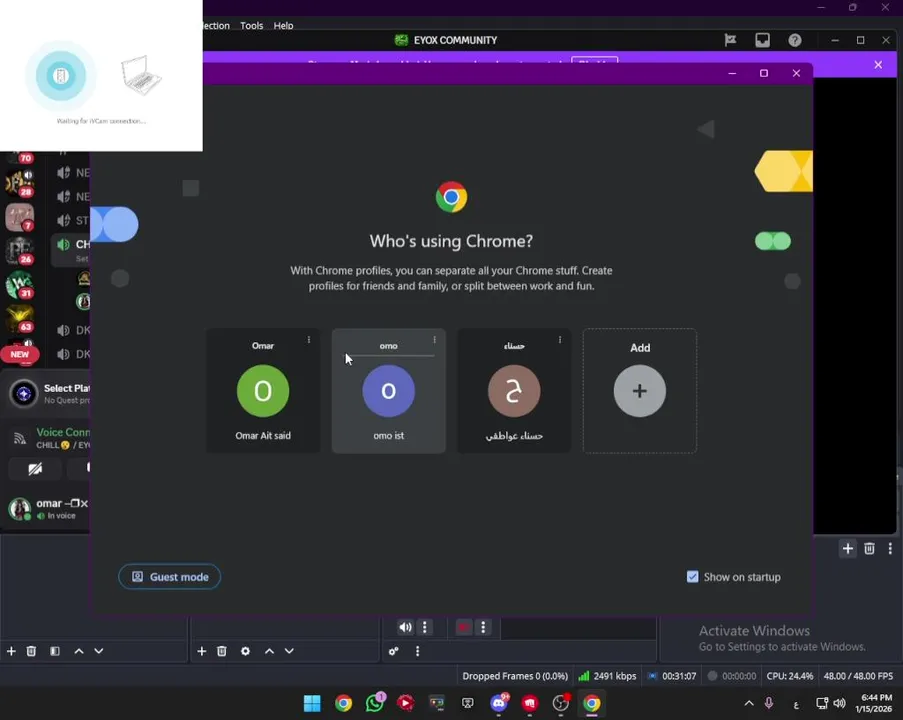Select the Omar Ait said Chrome profile

(x=263, y=391)
